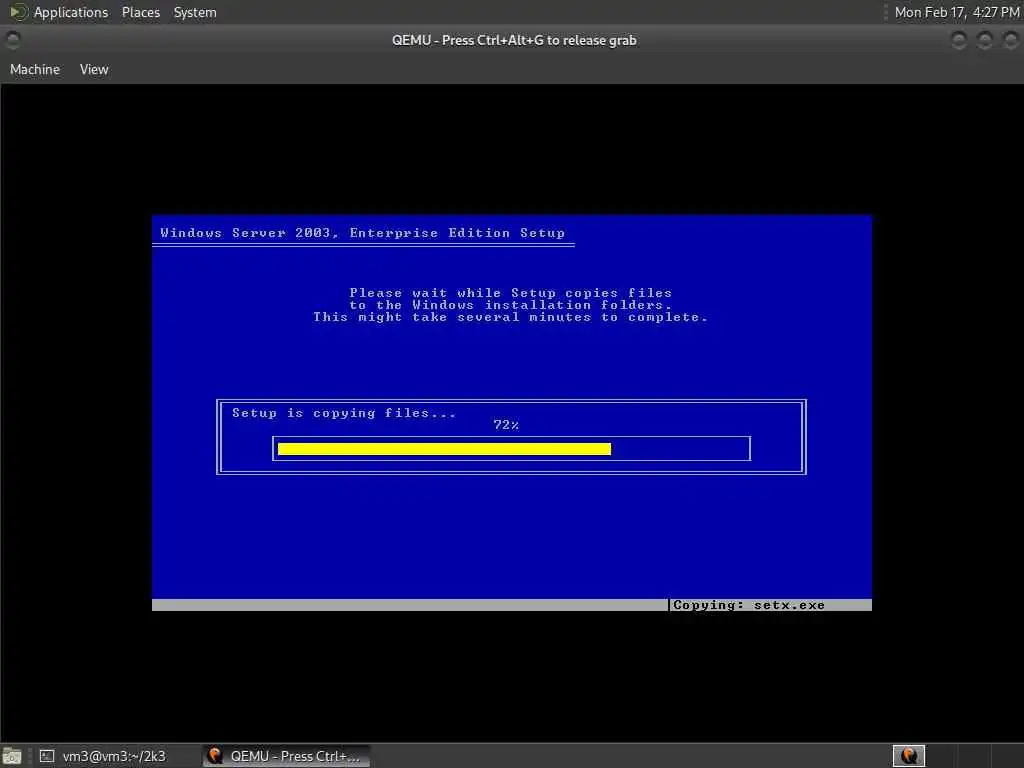Image resolution: width=1024 pixels, height=768 pixels.
Task: Click the Windows Server 2003 Setup title
Action: coord(362,233)
